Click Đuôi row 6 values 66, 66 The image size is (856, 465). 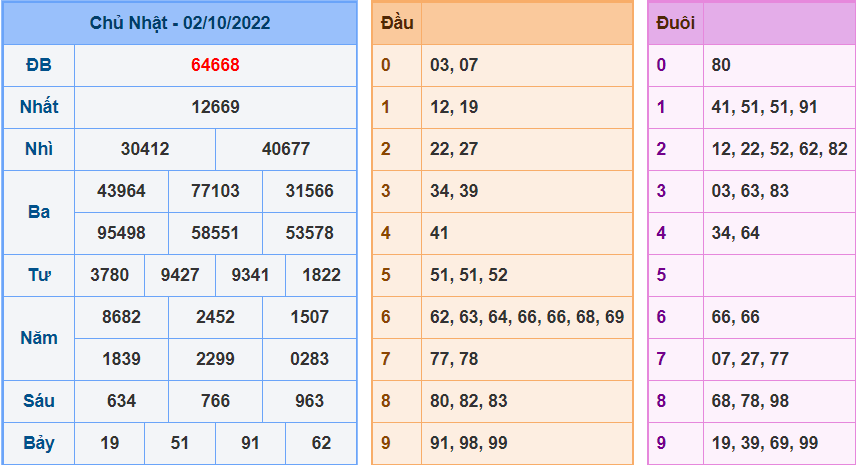[x=735, y=317]
